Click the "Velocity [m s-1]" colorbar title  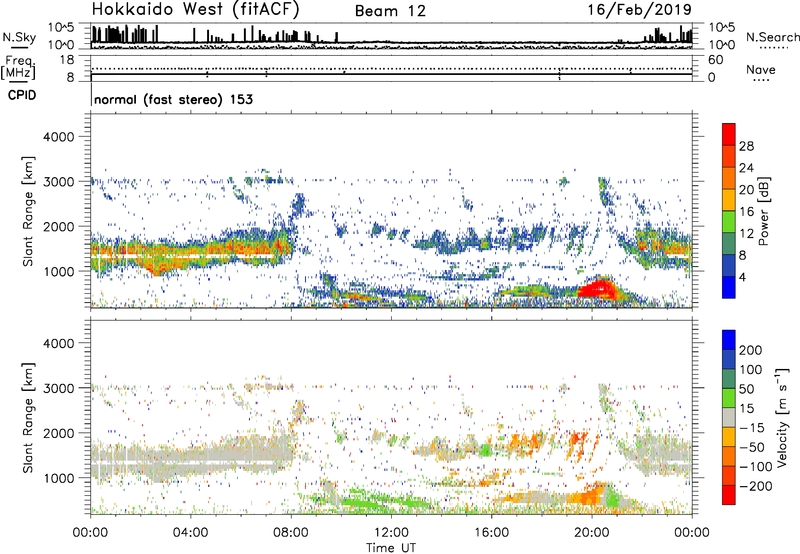782,417
